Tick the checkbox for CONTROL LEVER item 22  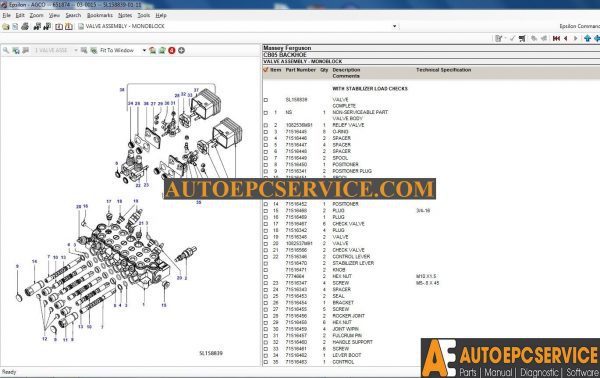[266, 257]
